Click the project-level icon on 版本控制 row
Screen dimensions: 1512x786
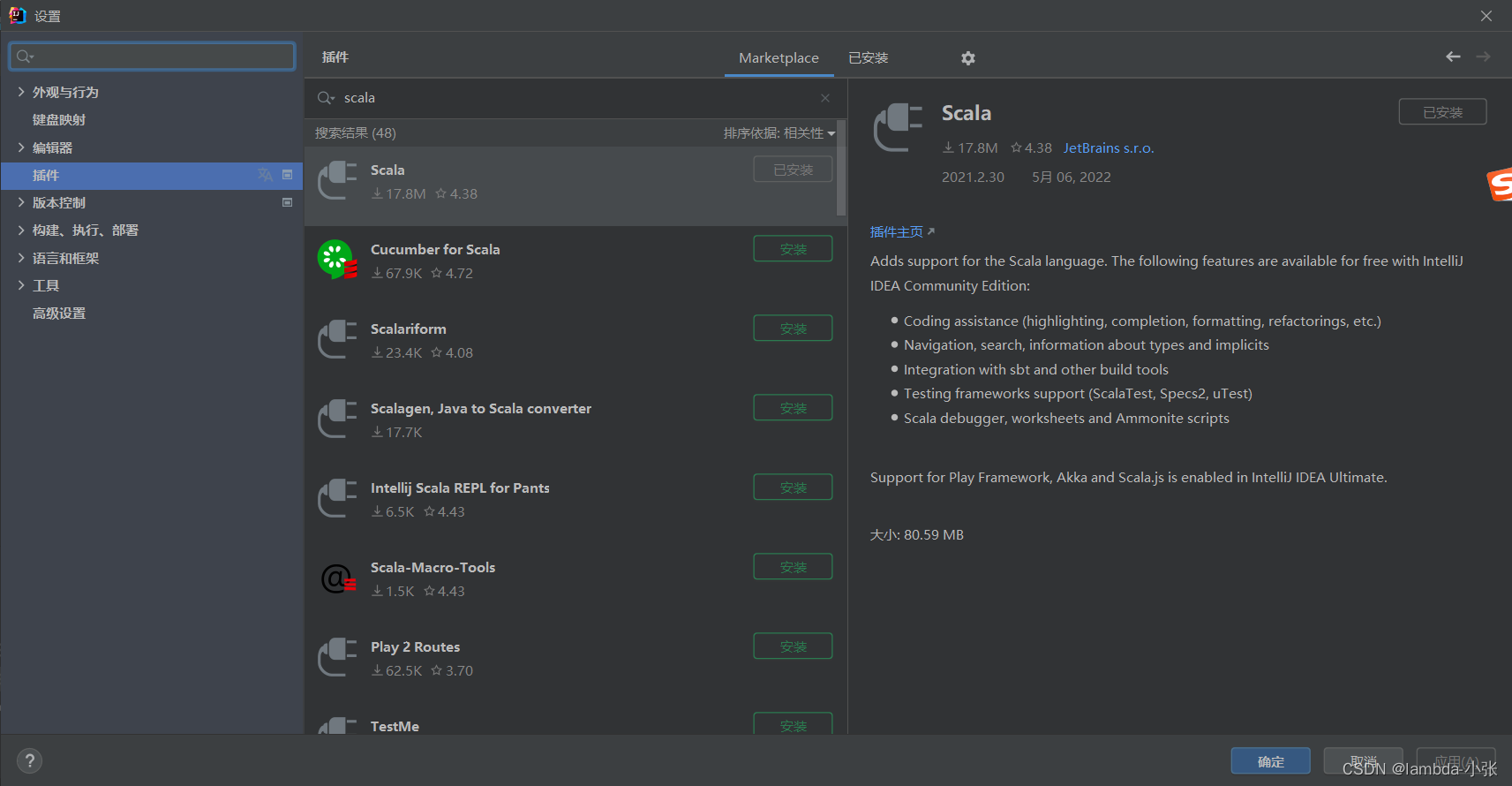287,202
